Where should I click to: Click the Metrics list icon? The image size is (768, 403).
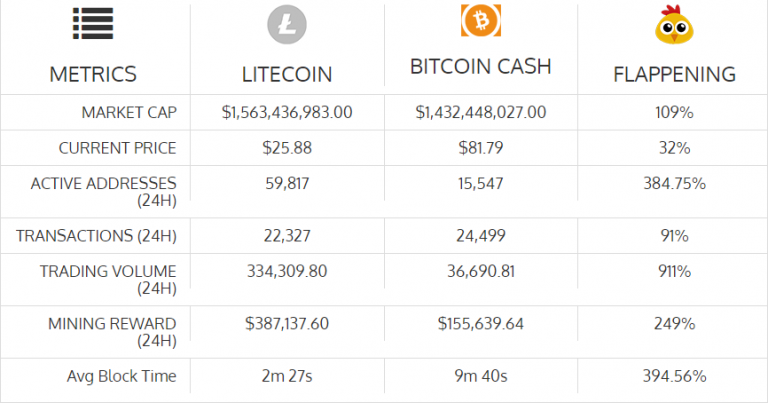pos(93,23)
